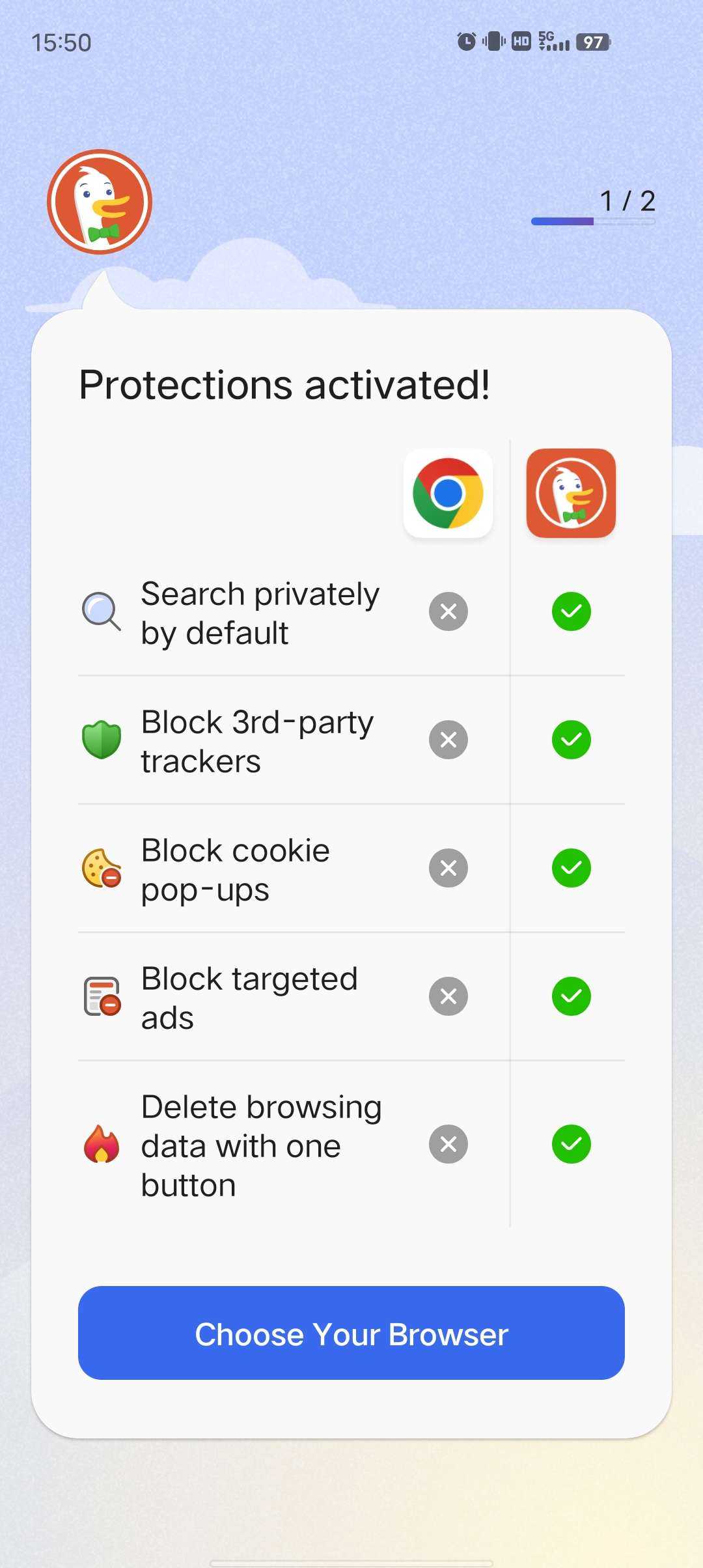Tap the targeted ads block icon
Screen dimensions: 703x1568
(x=102, y=996)
